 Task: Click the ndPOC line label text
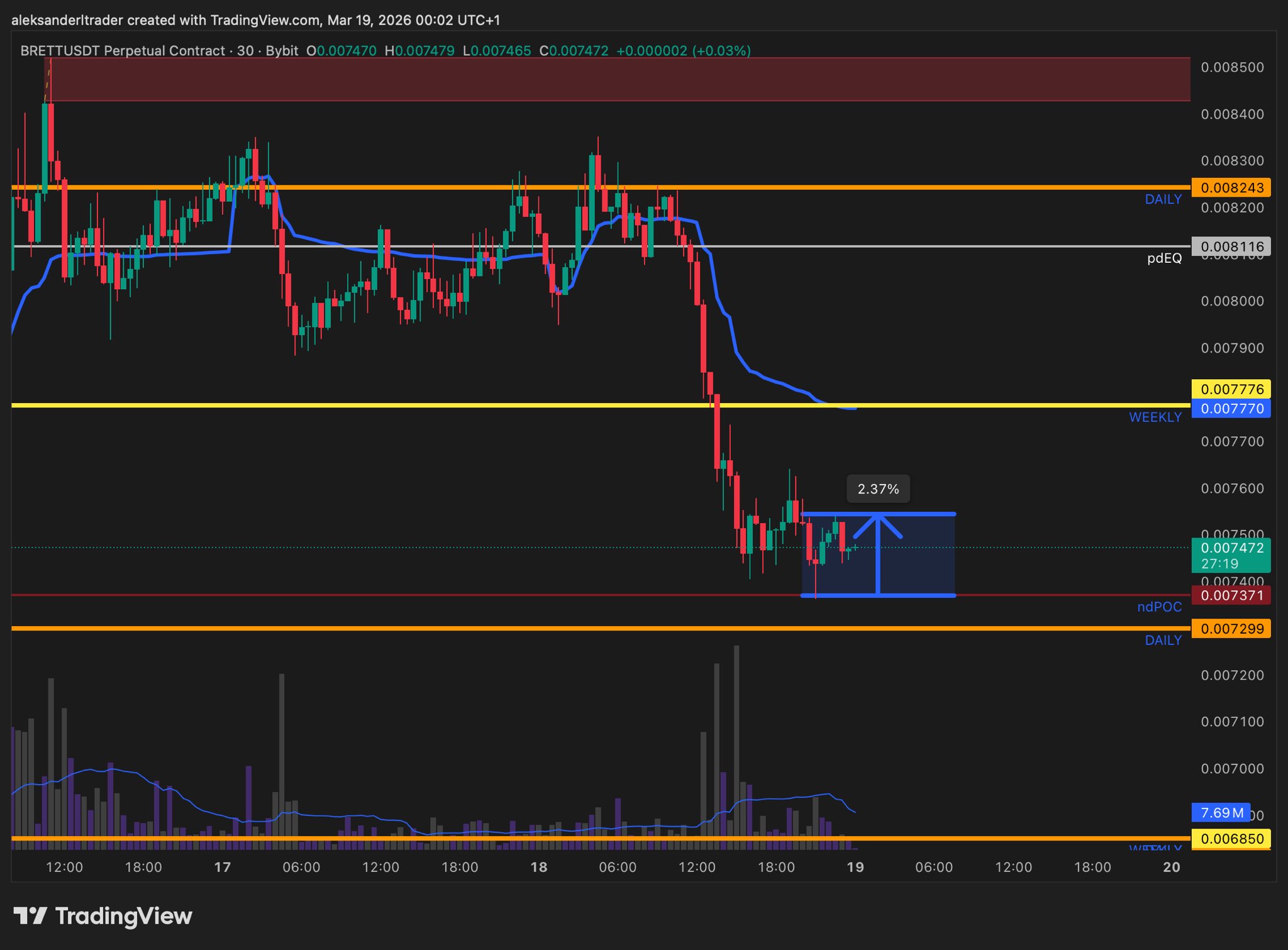coord(1159,607)
